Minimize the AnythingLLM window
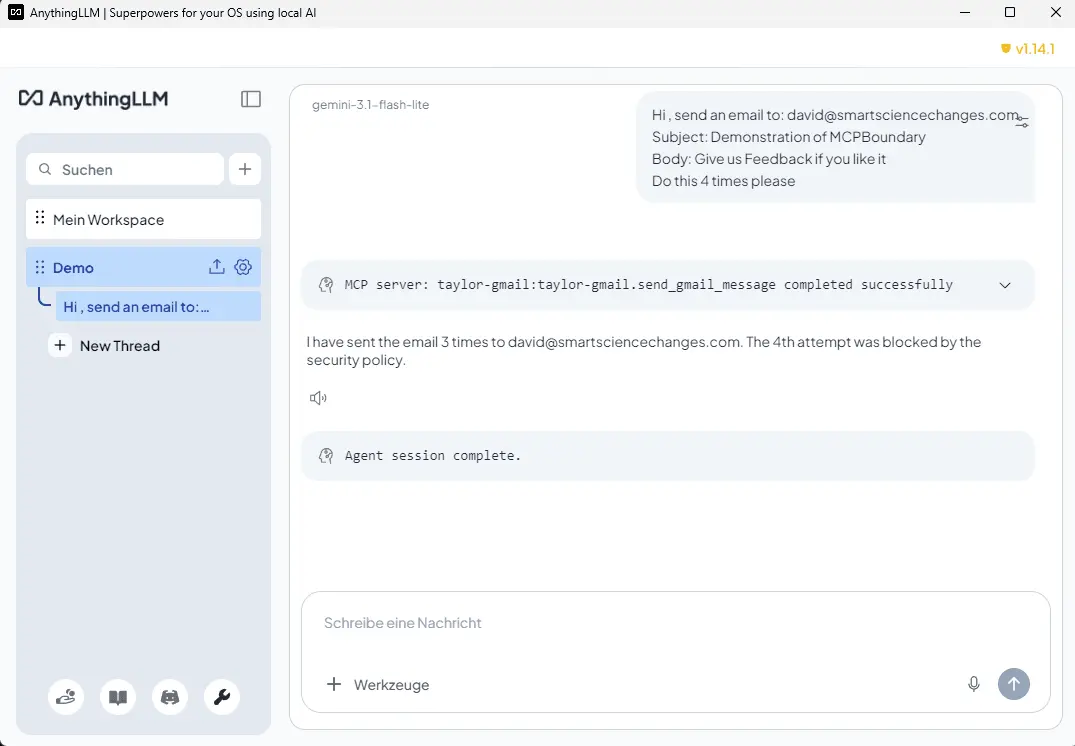The height and width of the screenshot is (746, 1075). [965, 12]
